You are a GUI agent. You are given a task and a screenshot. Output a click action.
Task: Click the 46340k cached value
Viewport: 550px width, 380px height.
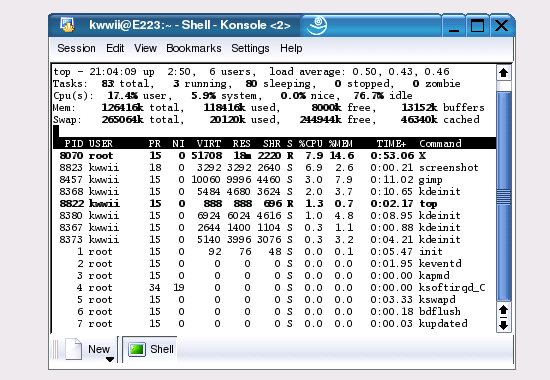click(x=419, y=120)
